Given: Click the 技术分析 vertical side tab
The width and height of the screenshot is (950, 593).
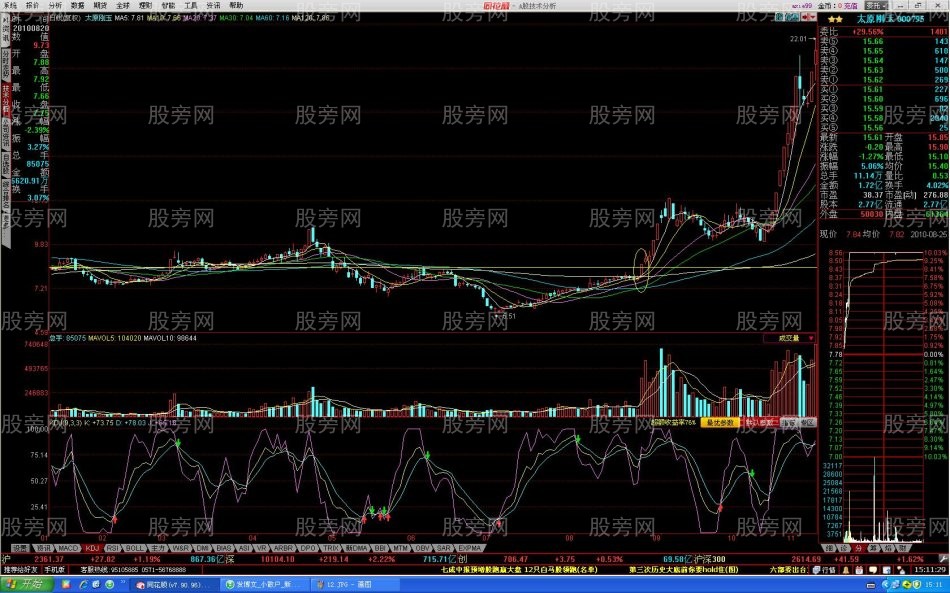Looking at the screenshot, I should (x=5, y=99).
